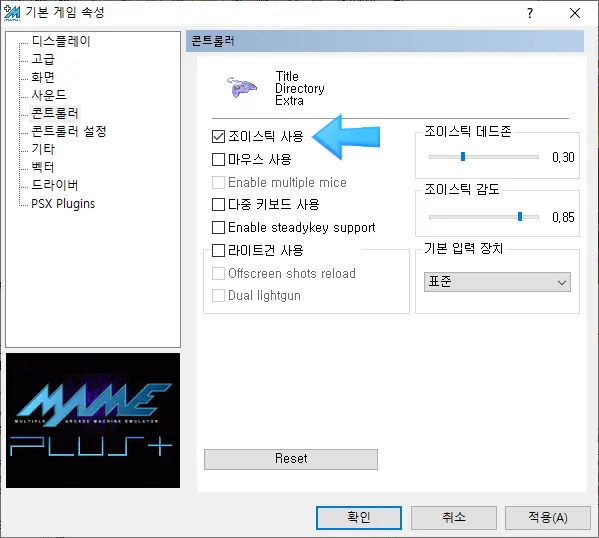This screenshot has width=599, height=538.
Task: Click the 조이스틱 데드존 slider thumb
Action: [x=463, y=157]
